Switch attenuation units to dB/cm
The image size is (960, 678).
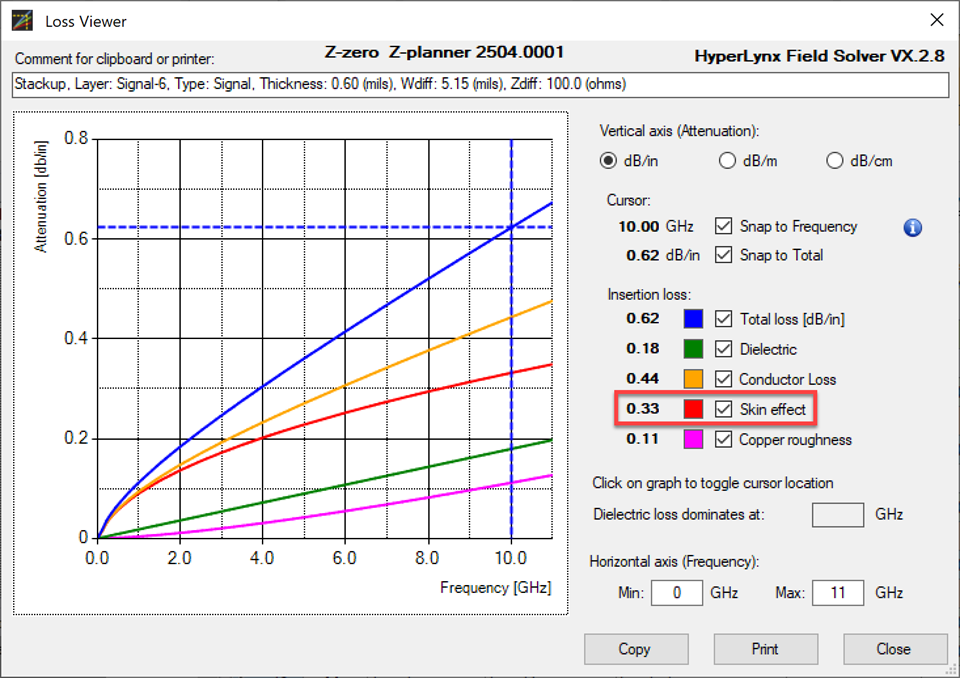(834, 160)
